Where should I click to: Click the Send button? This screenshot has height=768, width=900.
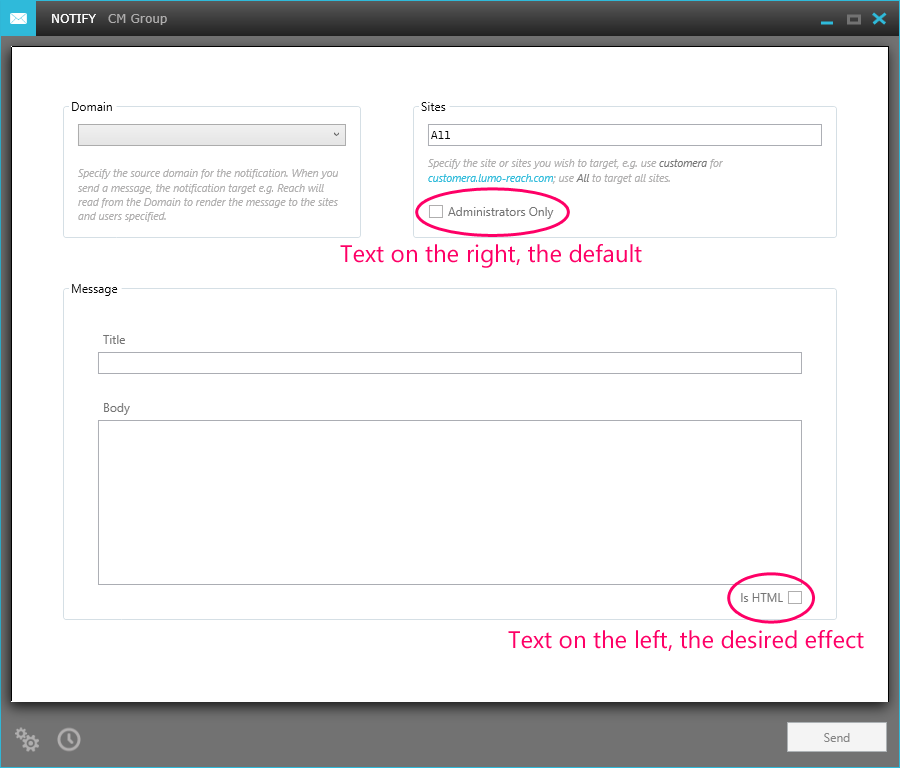point(836,737)
